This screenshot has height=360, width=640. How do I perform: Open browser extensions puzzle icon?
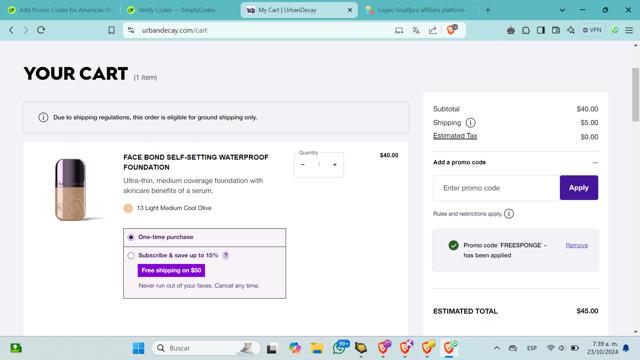526,30
